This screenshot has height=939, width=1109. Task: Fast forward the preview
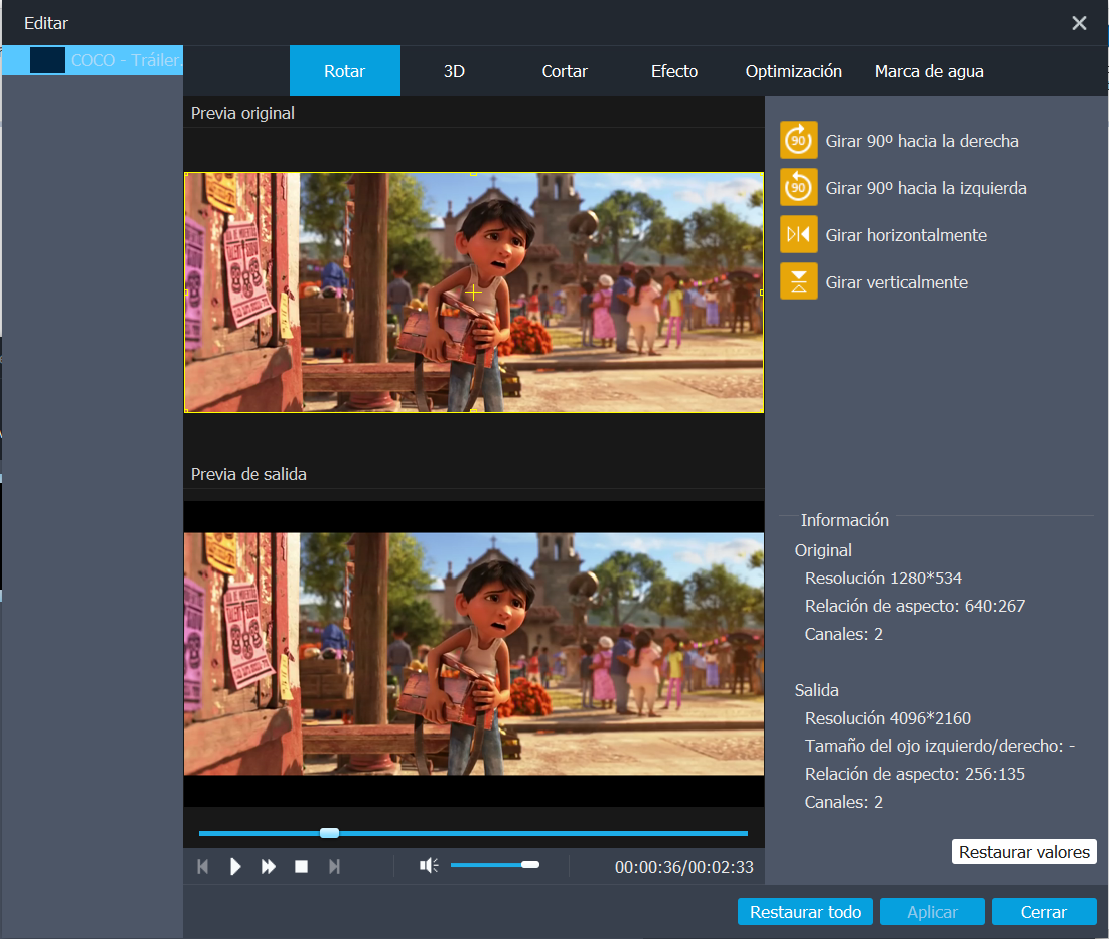tap(268, 866)
